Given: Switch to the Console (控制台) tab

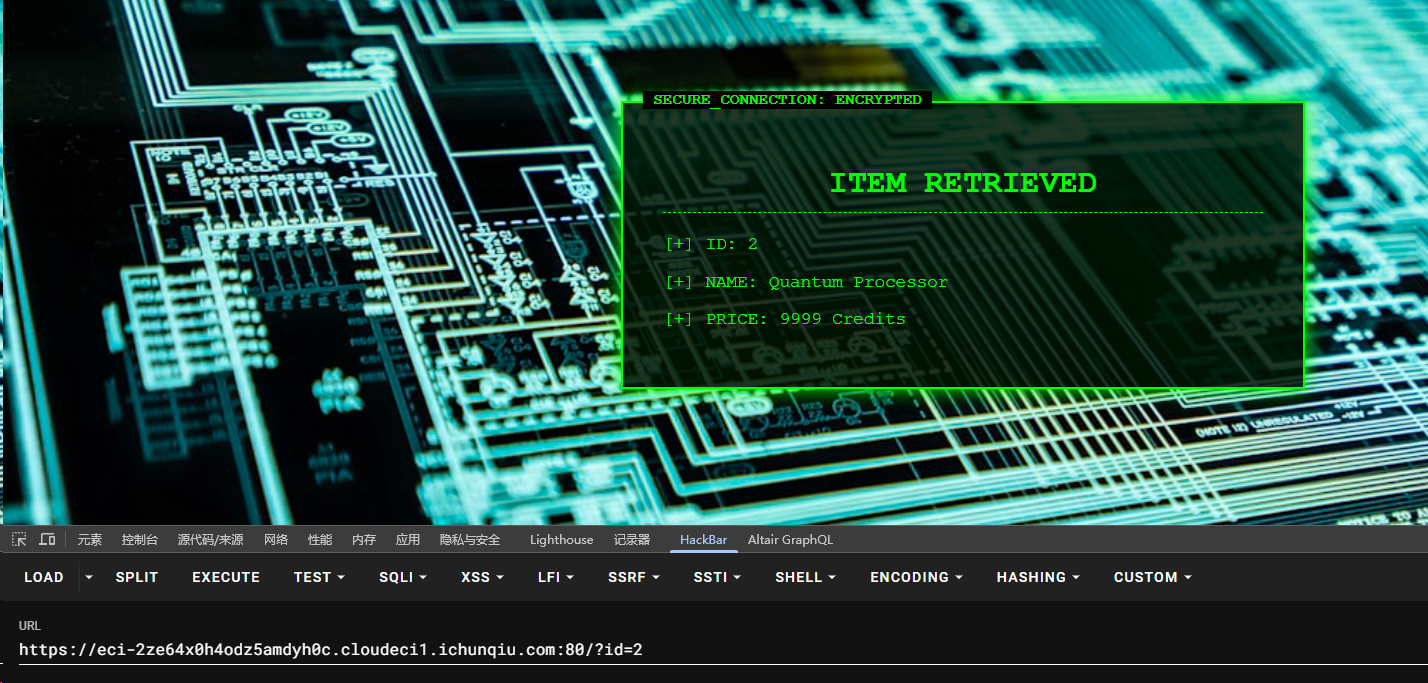Looking at the screenshot, I should 140,540.
